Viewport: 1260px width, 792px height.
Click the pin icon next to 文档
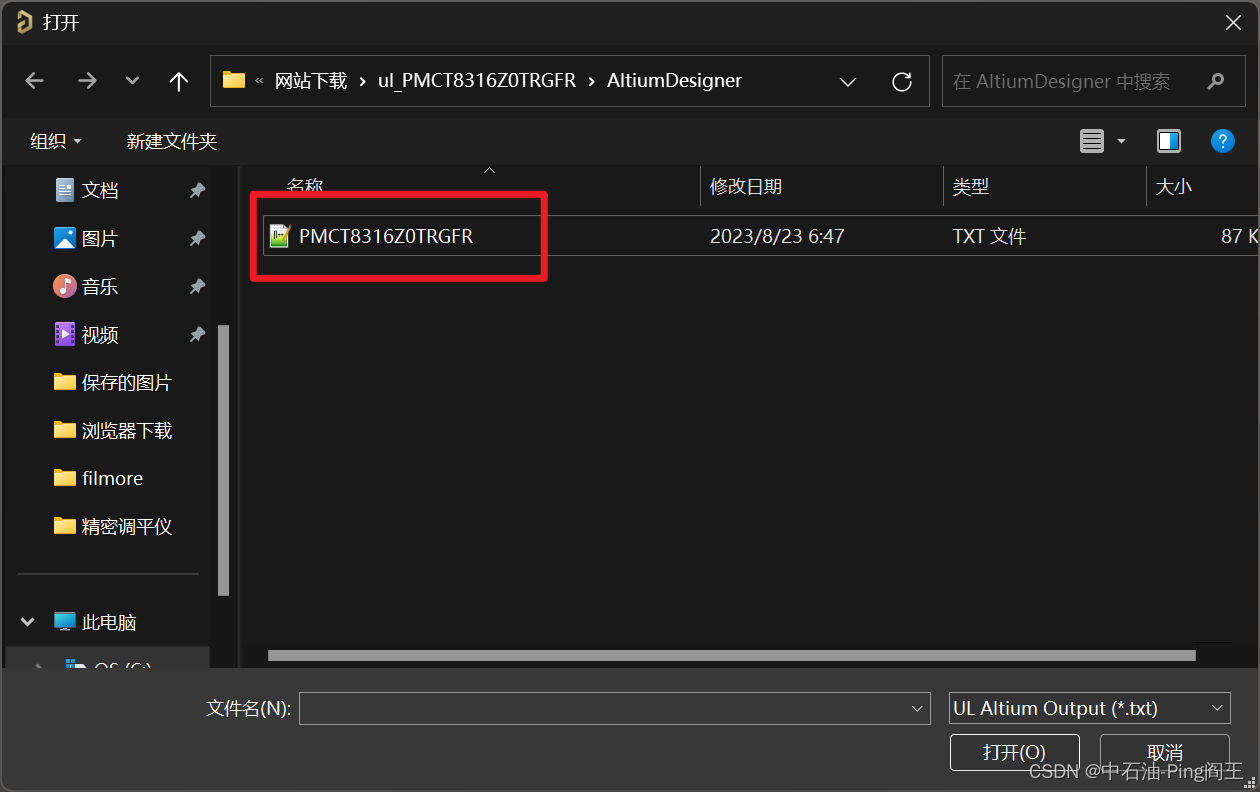coord(197,190)
